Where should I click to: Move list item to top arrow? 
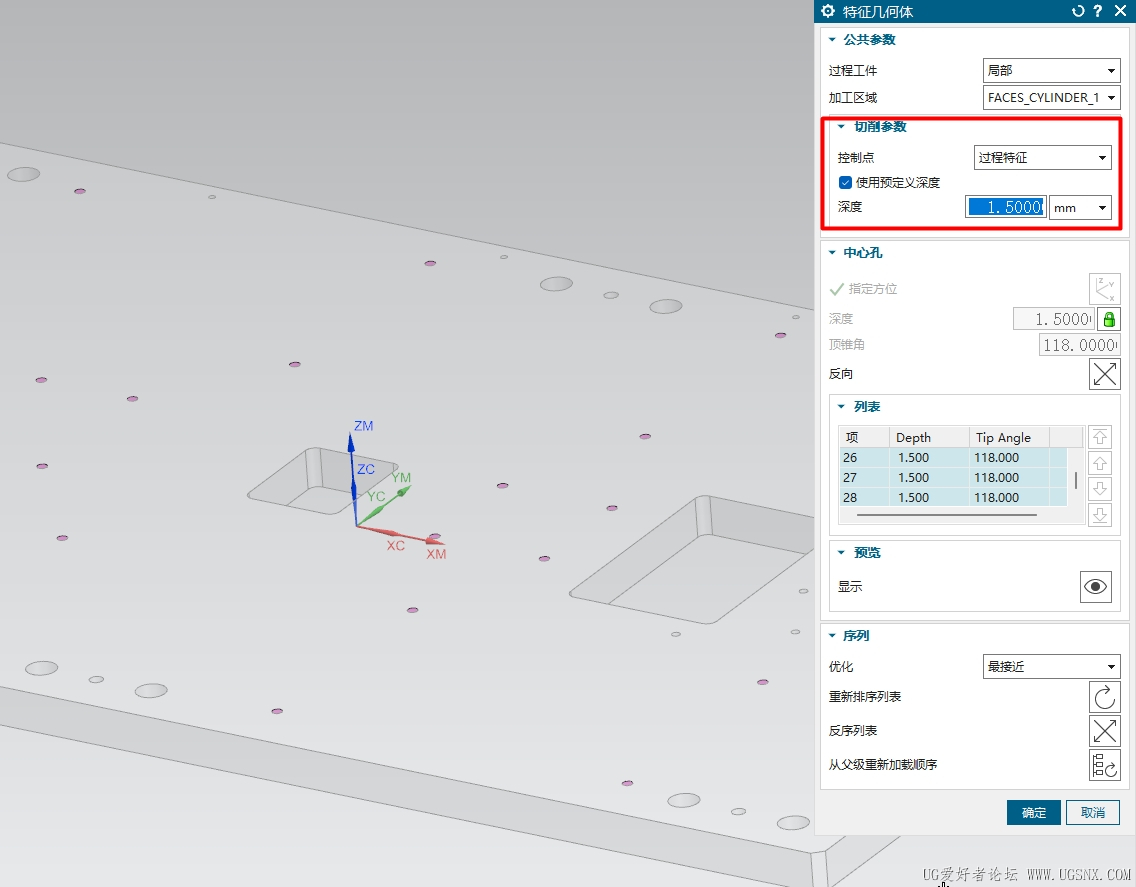pos(1100,437)
